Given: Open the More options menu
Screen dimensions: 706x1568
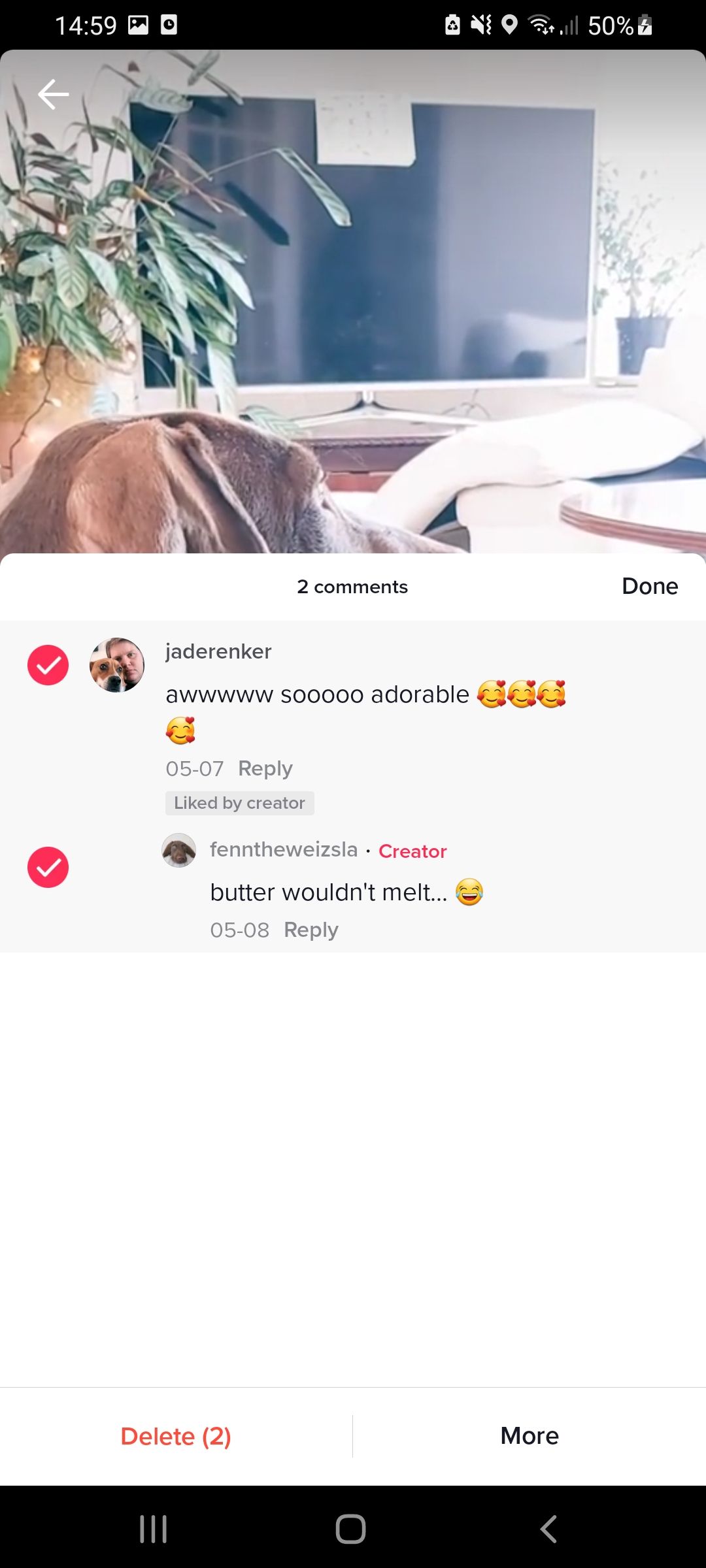Looking at the screenshot, I should [x=529, y=1436].
